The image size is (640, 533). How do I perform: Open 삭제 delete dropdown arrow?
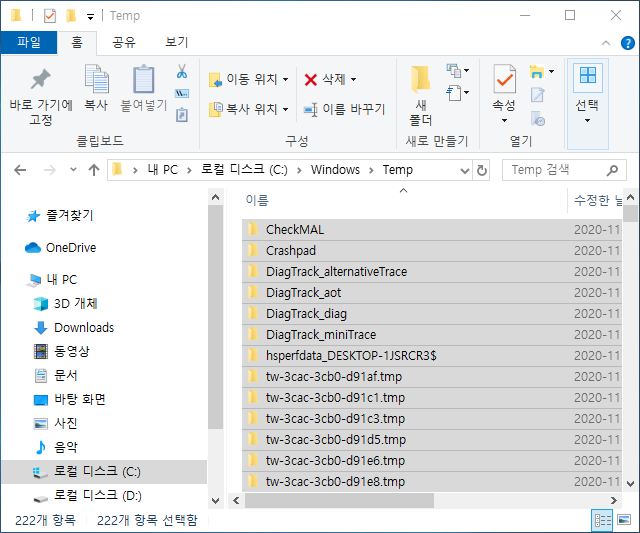353,79
